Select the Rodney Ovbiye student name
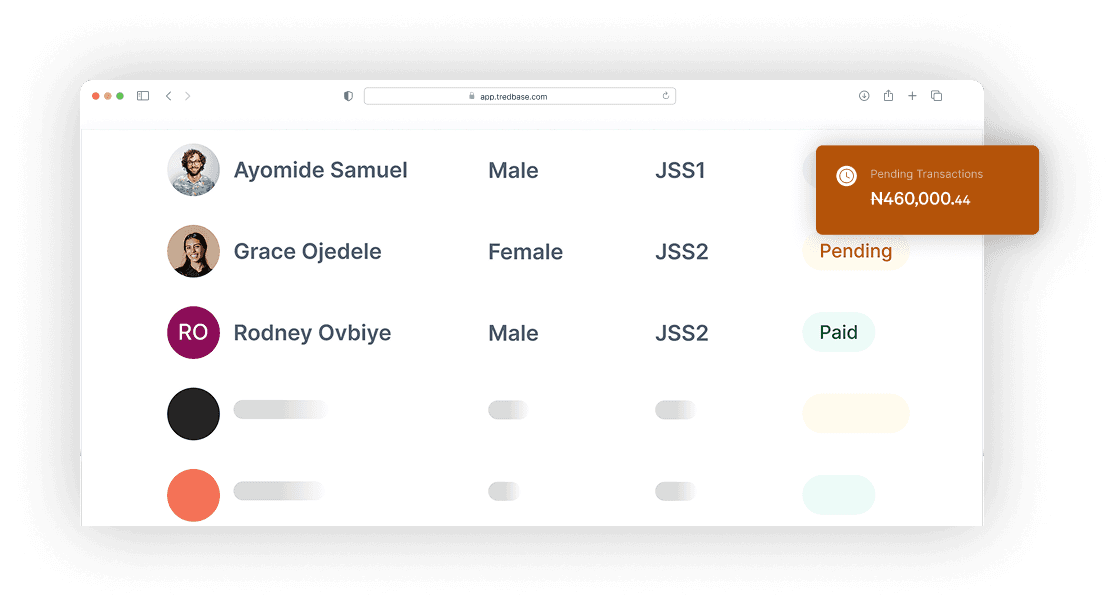 [312, 333]
